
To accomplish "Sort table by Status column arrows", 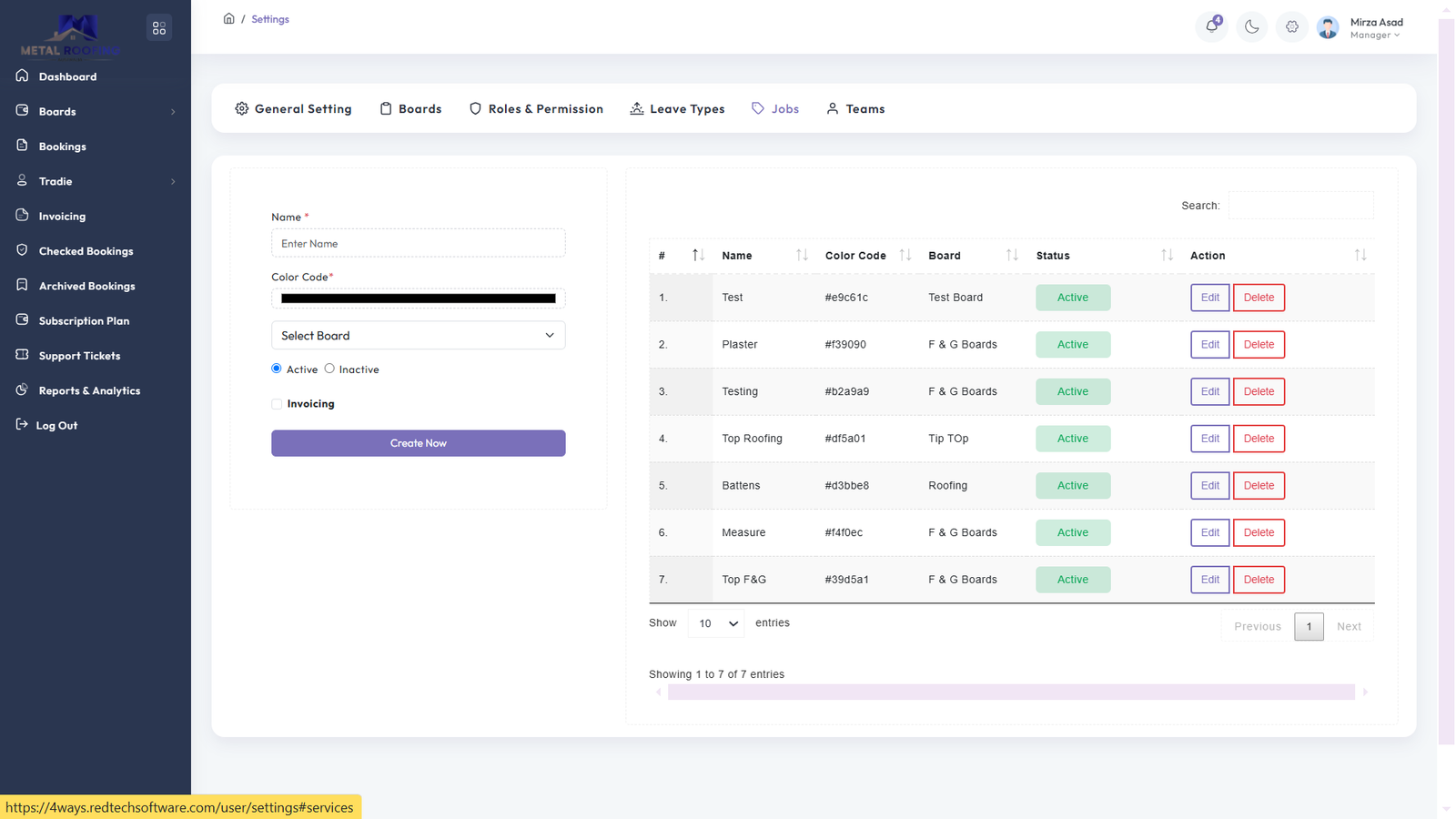I will coord(1167,256).
